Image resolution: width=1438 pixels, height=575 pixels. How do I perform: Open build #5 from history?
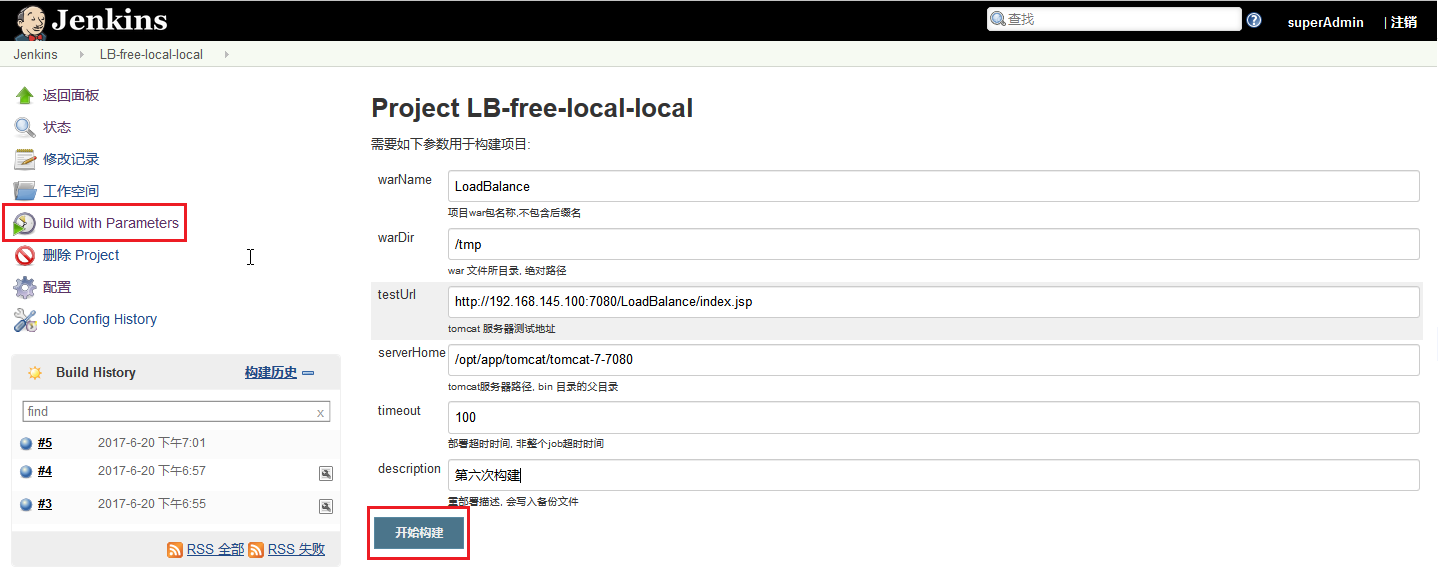click(x=45, y=443)
